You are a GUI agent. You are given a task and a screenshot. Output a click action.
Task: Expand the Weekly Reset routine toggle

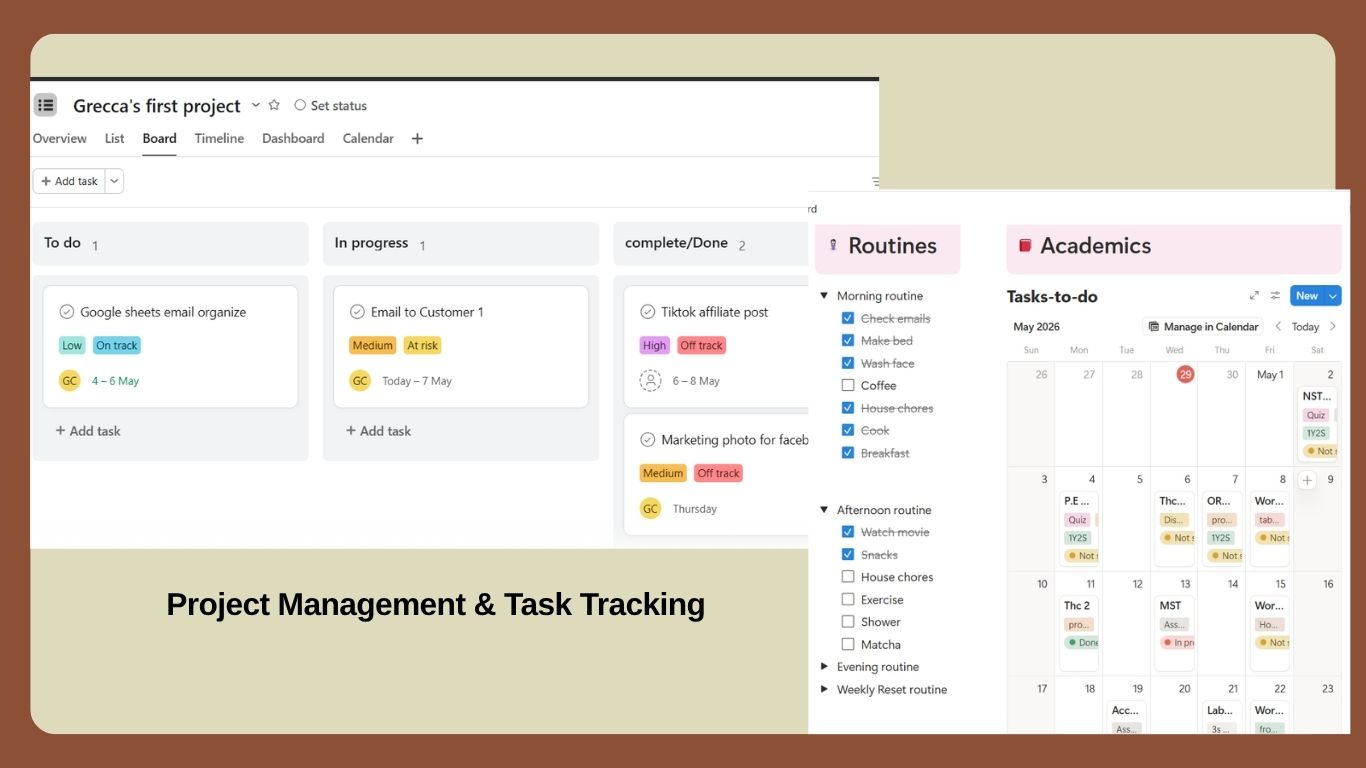[x=824, y=689]
